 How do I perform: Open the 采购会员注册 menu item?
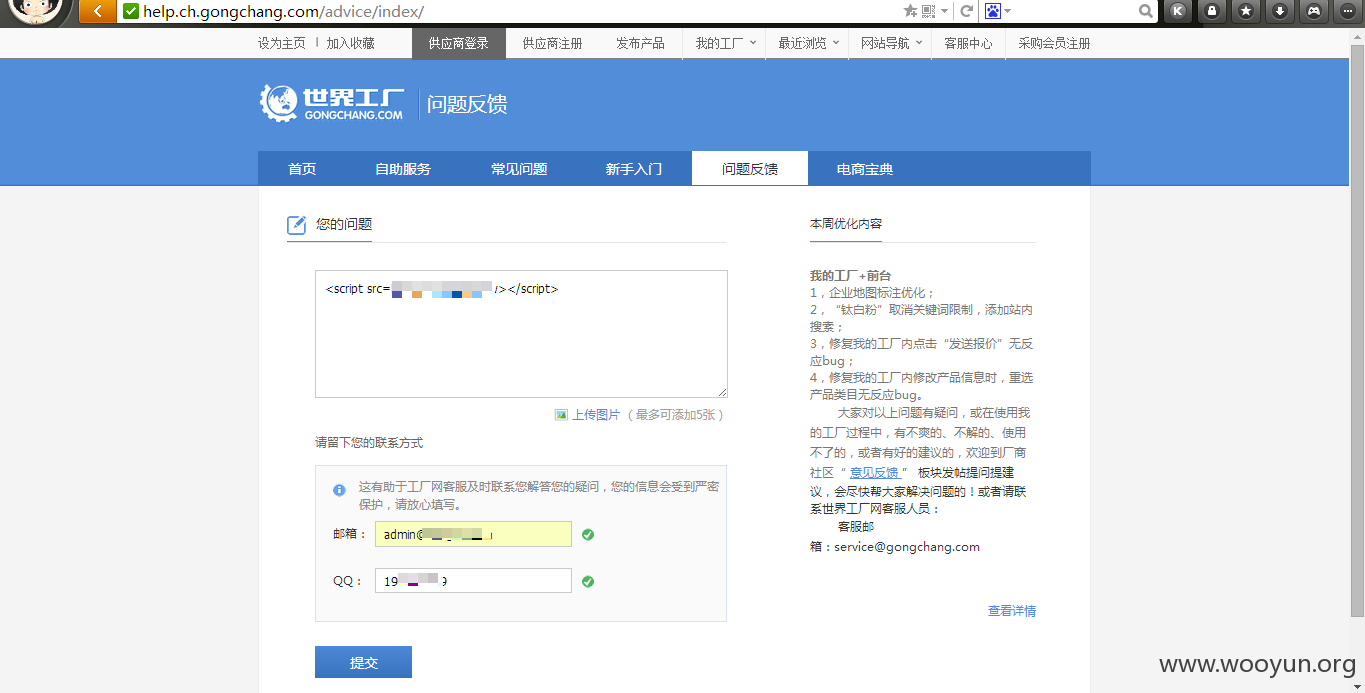pyautogui.click(x=1054, y=43)
